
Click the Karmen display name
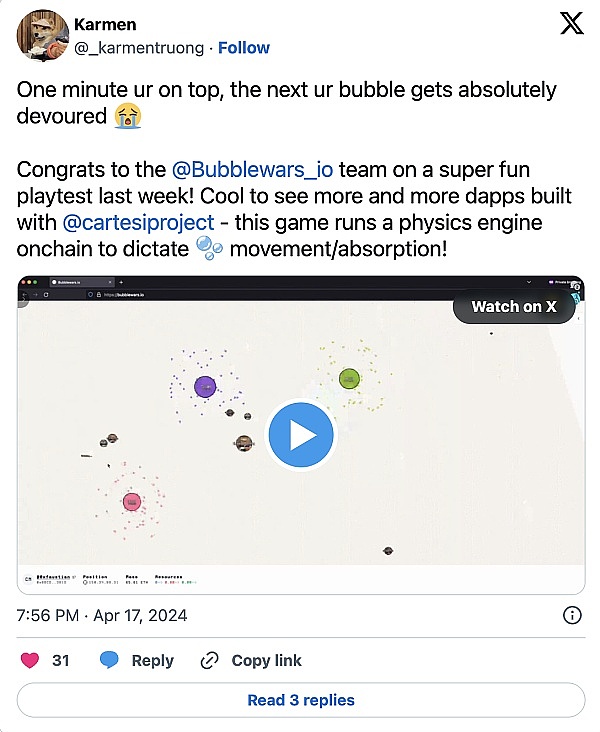(x=105, y=24)
